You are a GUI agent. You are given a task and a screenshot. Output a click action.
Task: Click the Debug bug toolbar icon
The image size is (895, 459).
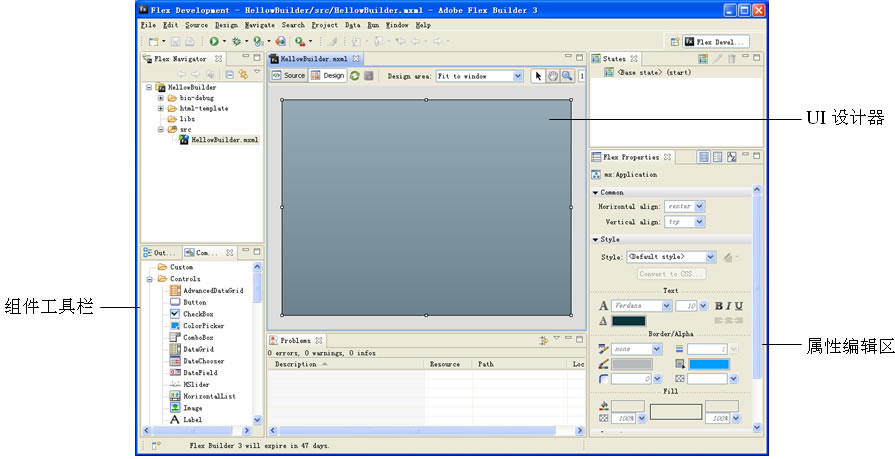[236, 41]
